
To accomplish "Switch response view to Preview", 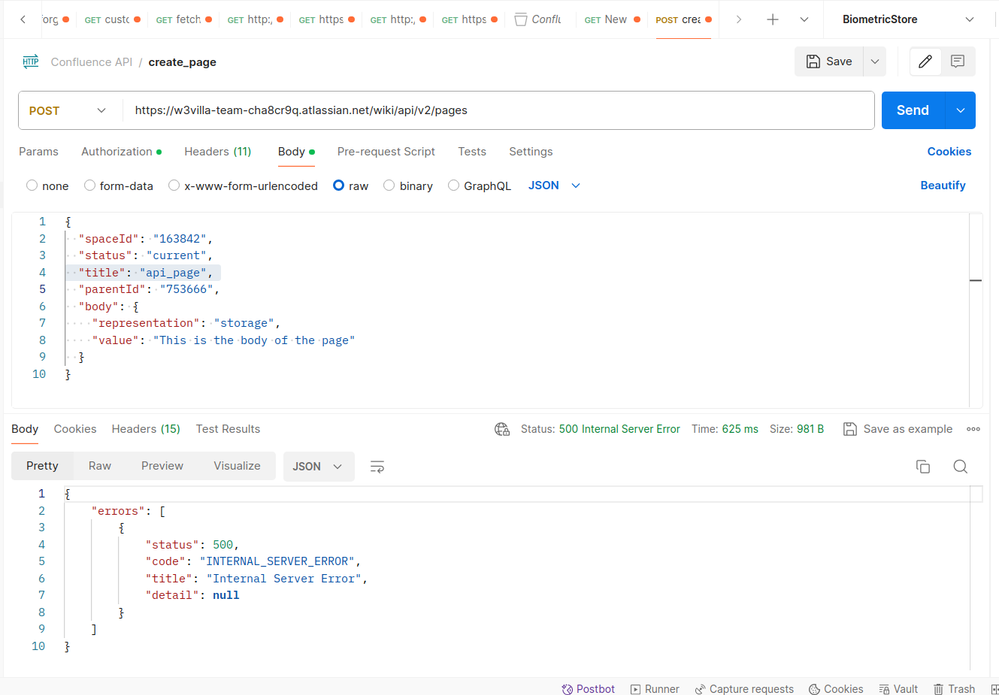I will [x=162, y=466].
